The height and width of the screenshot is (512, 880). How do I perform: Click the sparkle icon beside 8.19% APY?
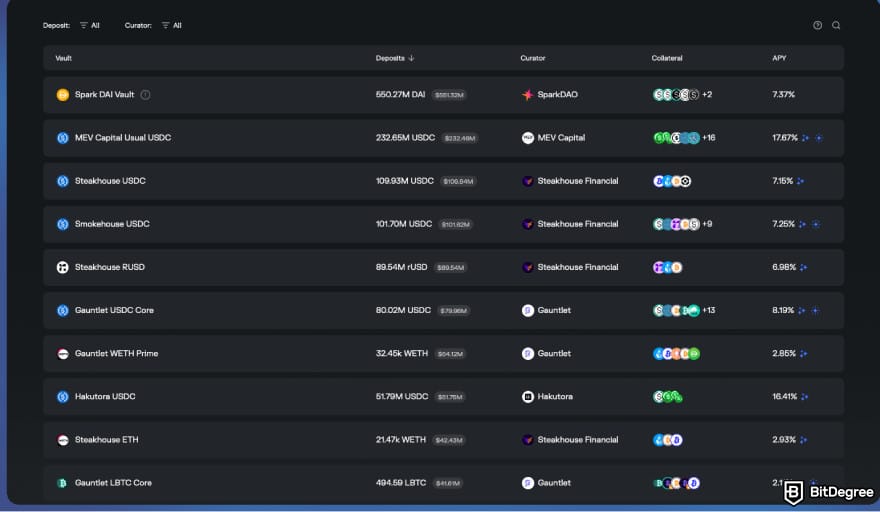coord(801,310)
